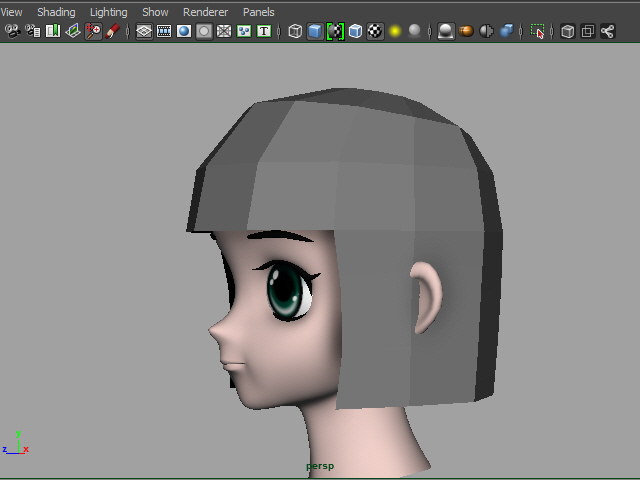
Task: Activate the 2D Pan/Zoom tool icon
Action: 93,31
